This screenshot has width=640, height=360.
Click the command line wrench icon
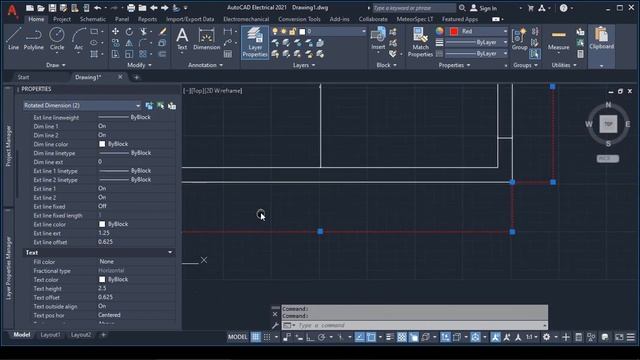(x=276, y=325)
